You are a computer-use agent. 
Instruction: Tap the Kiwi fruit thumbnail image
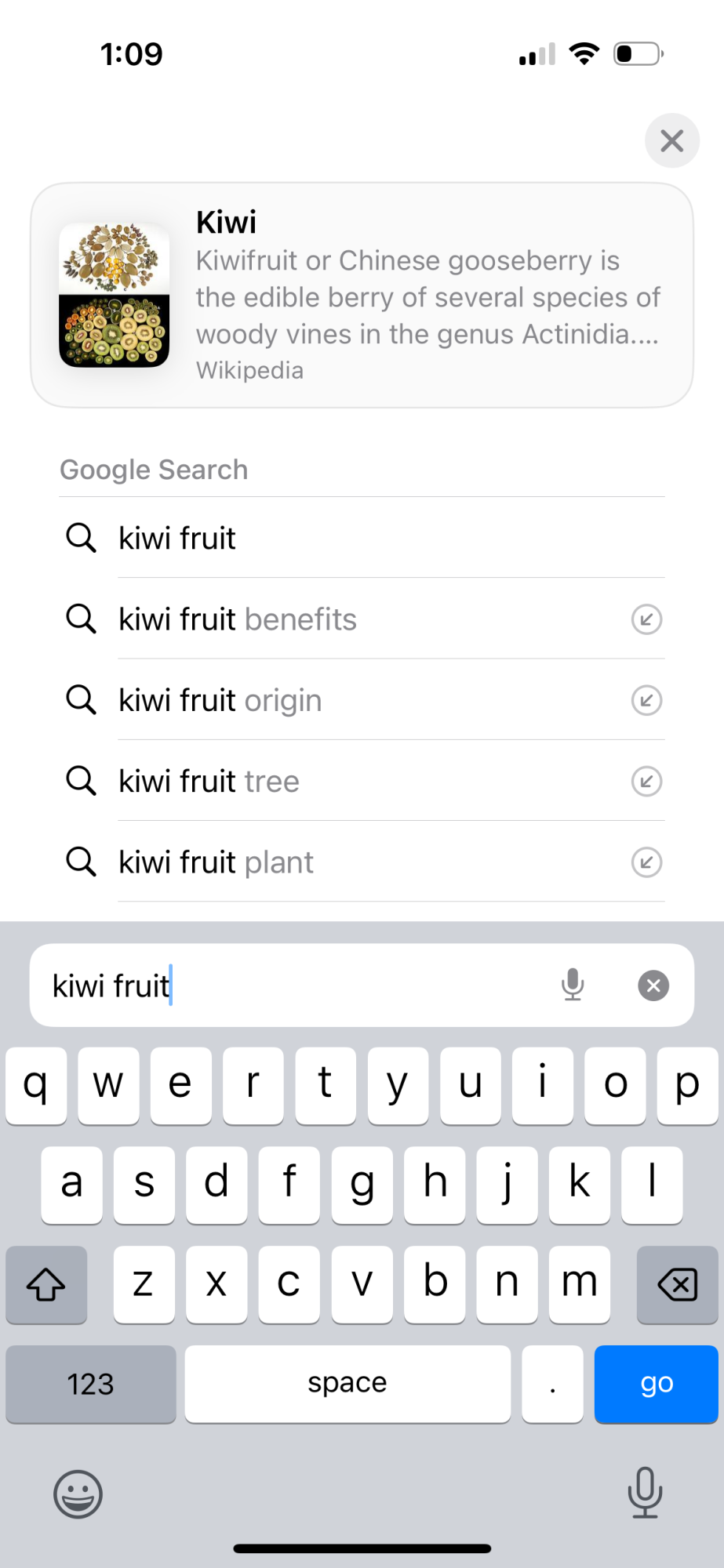click(x=115, y=295)
